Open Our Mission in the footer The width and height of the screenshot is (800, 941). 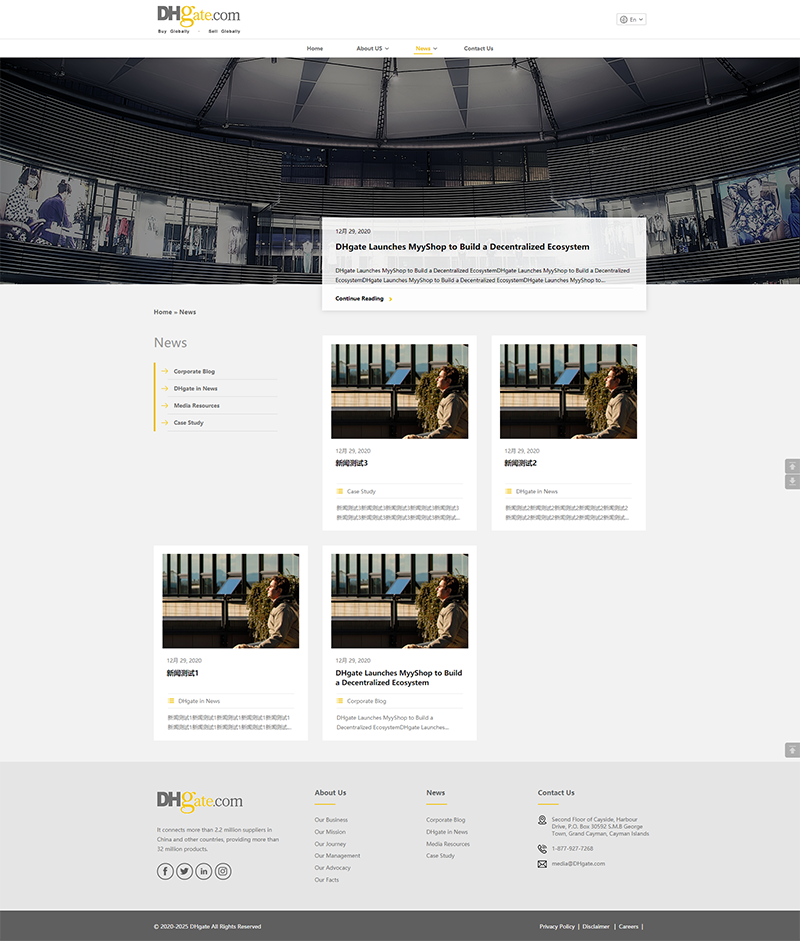point(330,832)
